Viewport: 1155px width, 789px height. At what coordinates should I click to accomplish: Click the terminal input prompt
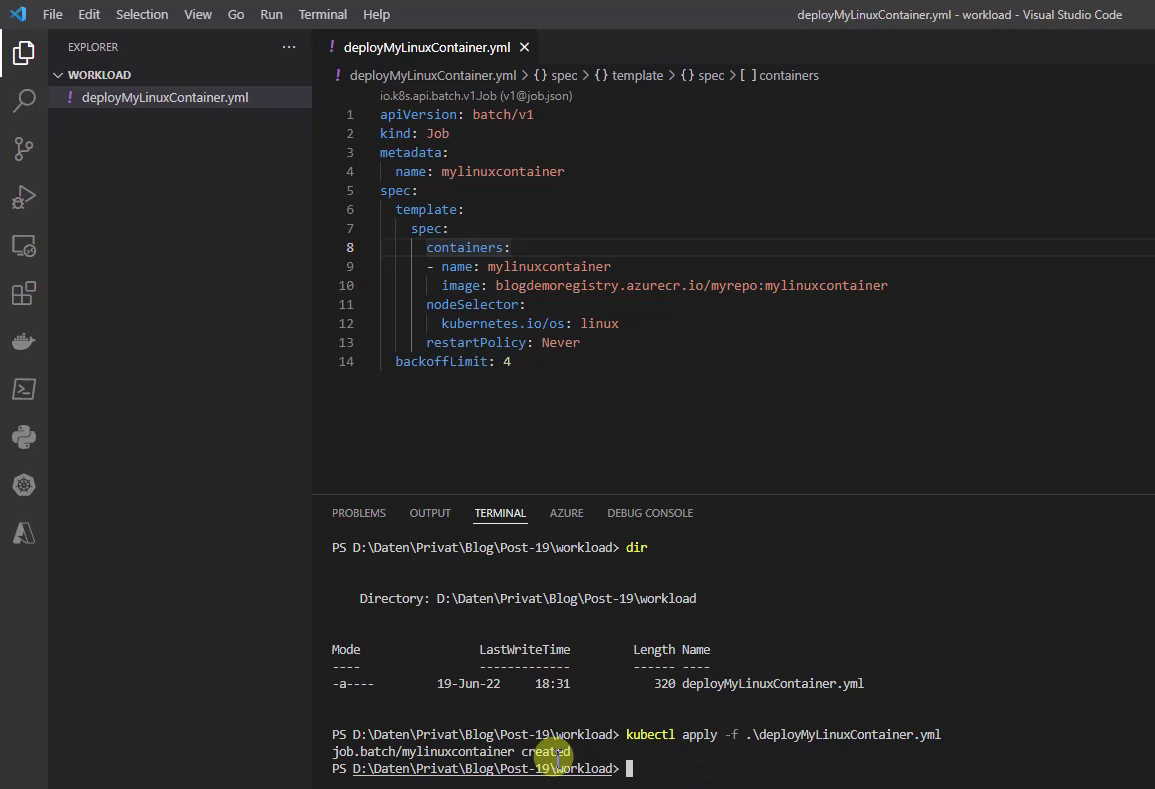tap(700, 768)
